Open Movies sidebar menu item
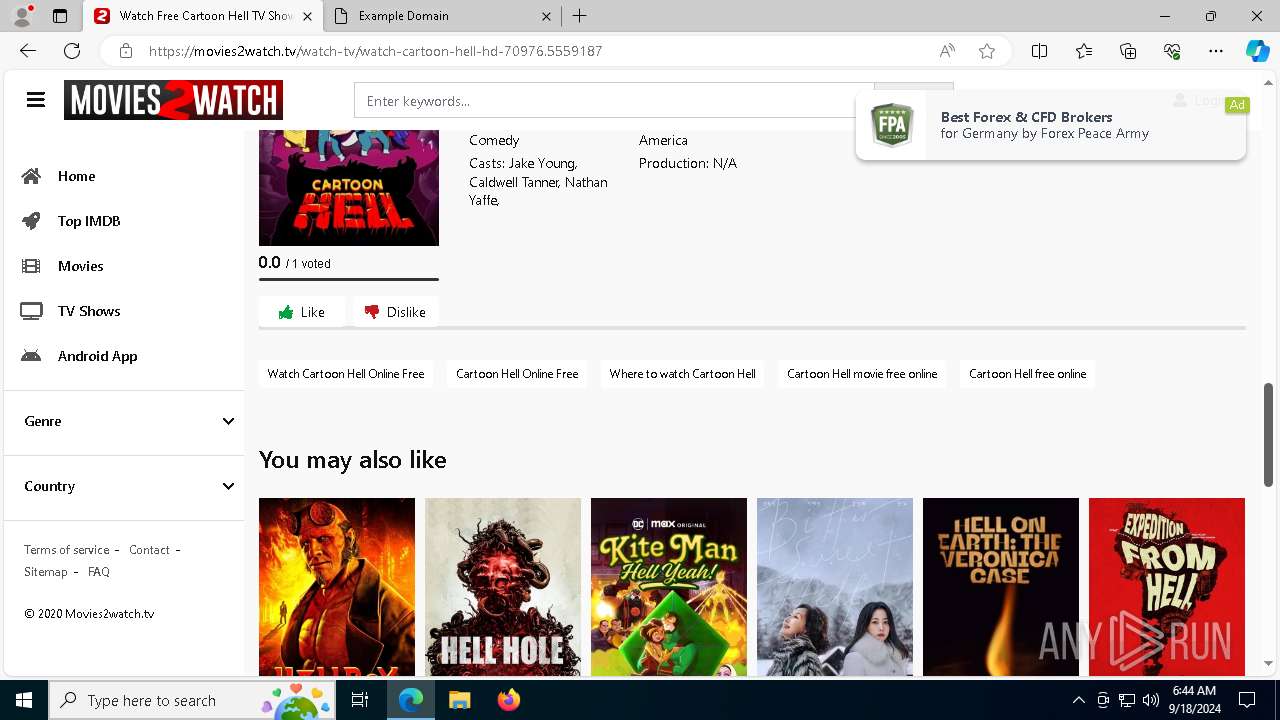1280x720 pixels. [x=80, y=266]
